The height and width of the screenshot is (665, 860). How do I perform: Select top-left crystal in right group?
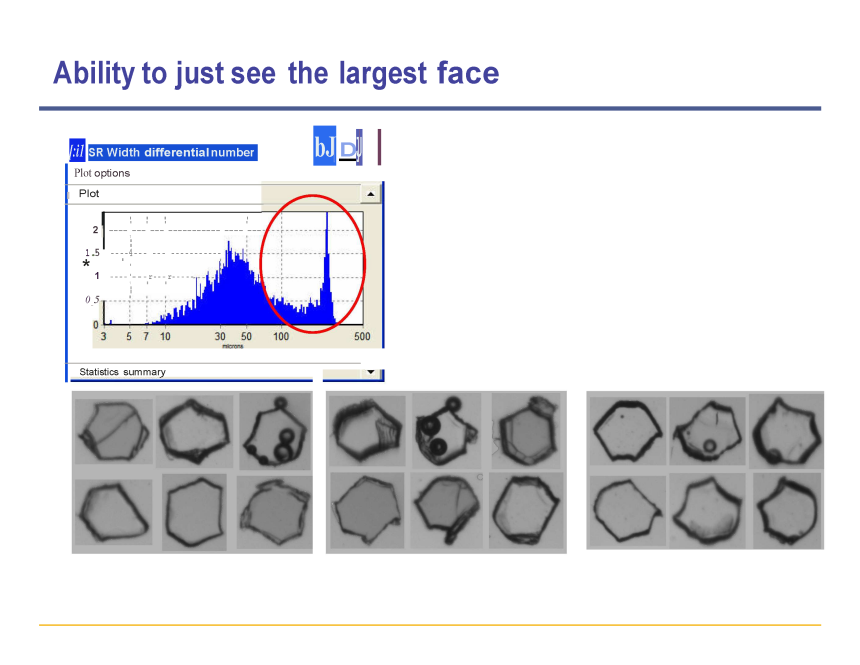[627, 430]
